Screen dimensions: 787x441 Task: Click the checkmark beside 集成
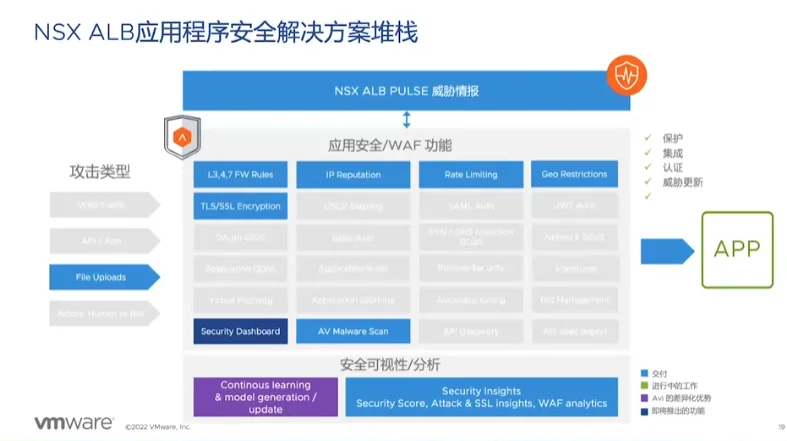click(x=648, y=152)
